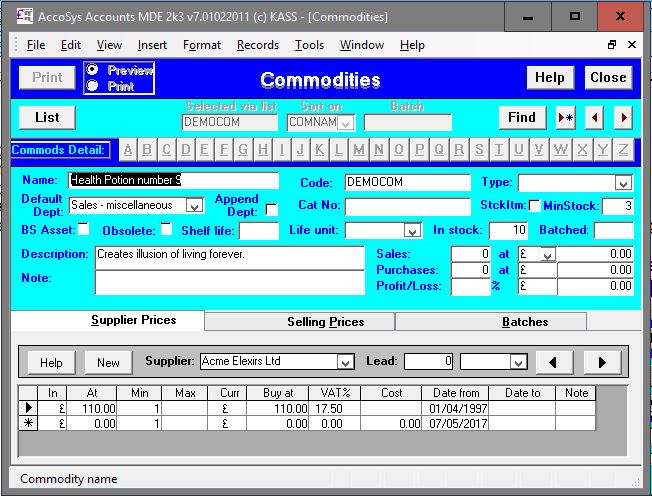Open the Type dropdown

pyautogui.click(x=623, y=183)
